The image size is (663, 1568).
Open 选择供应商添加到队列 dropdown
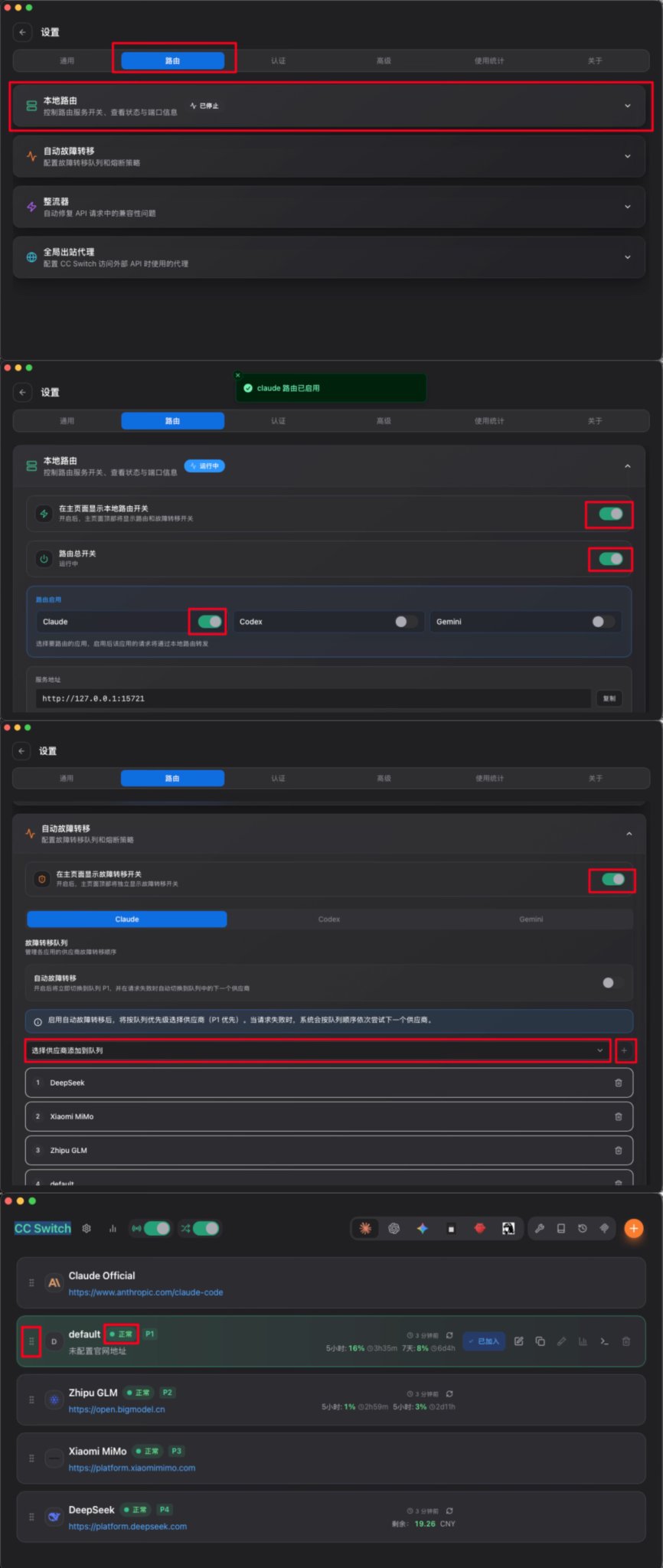[317, 1050]
